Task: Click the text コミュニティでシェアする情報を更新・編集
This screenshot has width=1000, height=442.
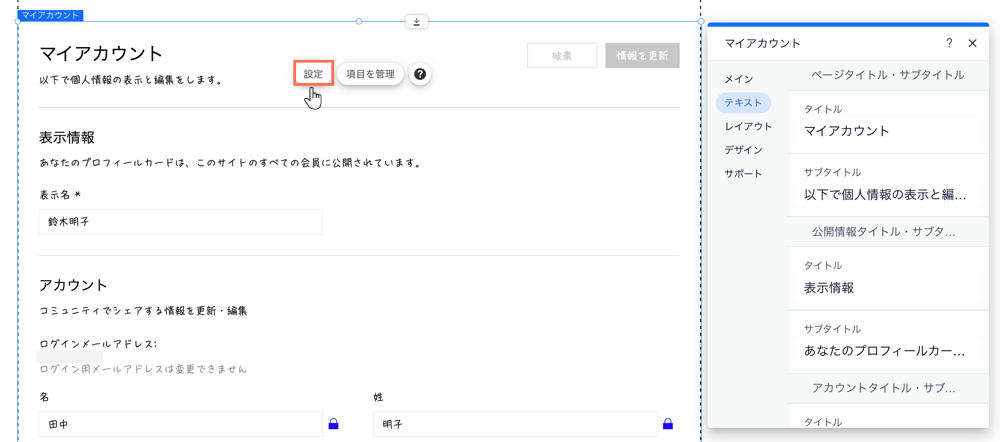Action: [x=143, y=311]
